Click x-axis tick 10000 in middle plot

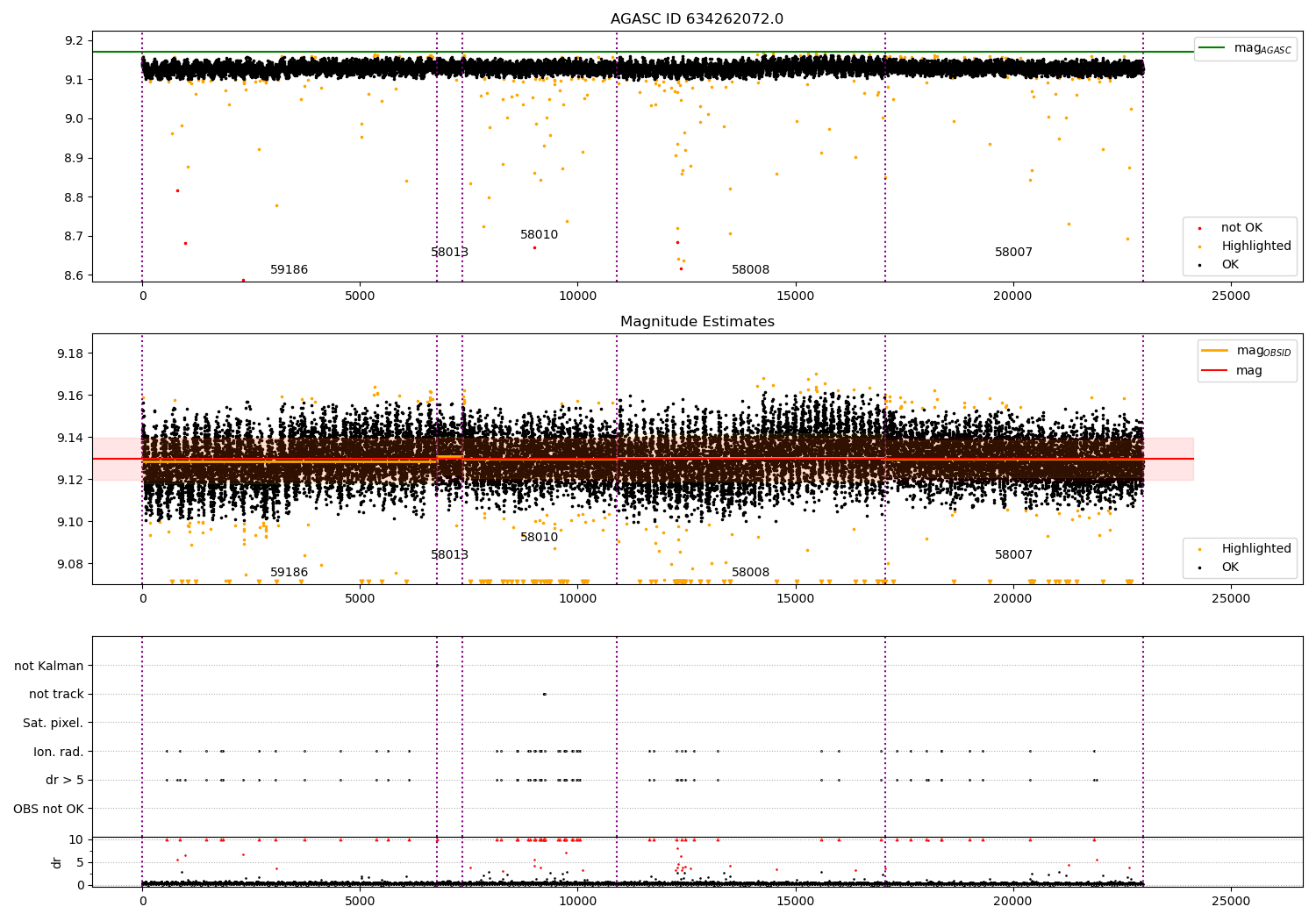tap(577, 599)
